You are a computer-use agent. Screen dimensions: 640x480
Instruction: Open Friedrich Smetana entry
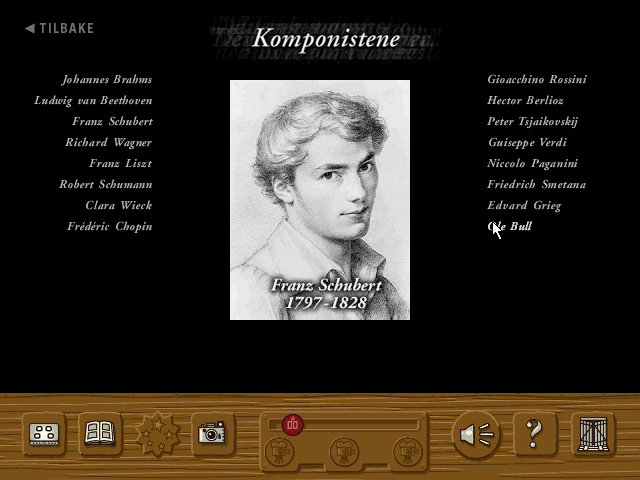pos(536,184)
